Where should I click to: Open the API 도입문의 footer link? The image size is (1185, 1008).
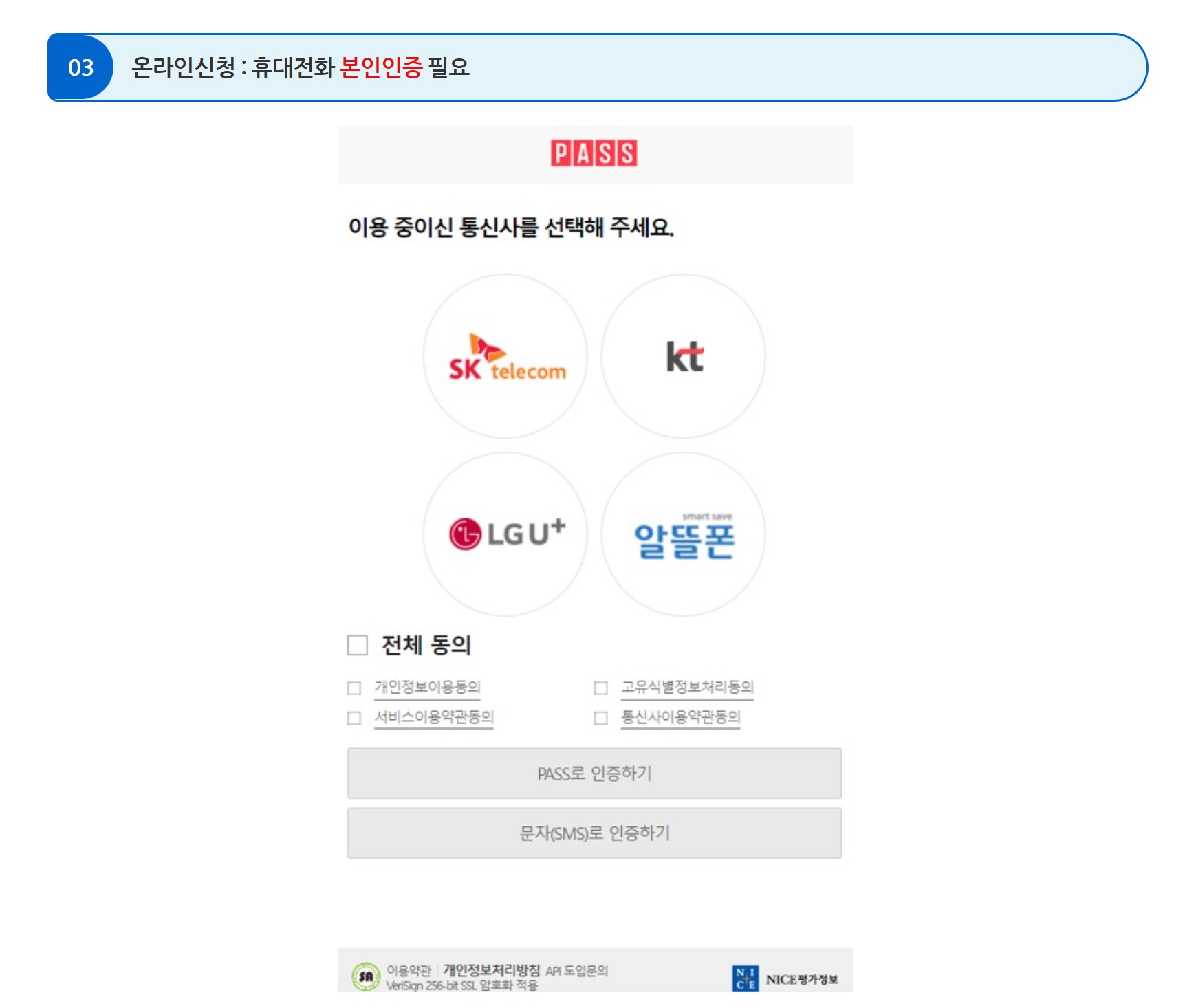pos(577,971)
